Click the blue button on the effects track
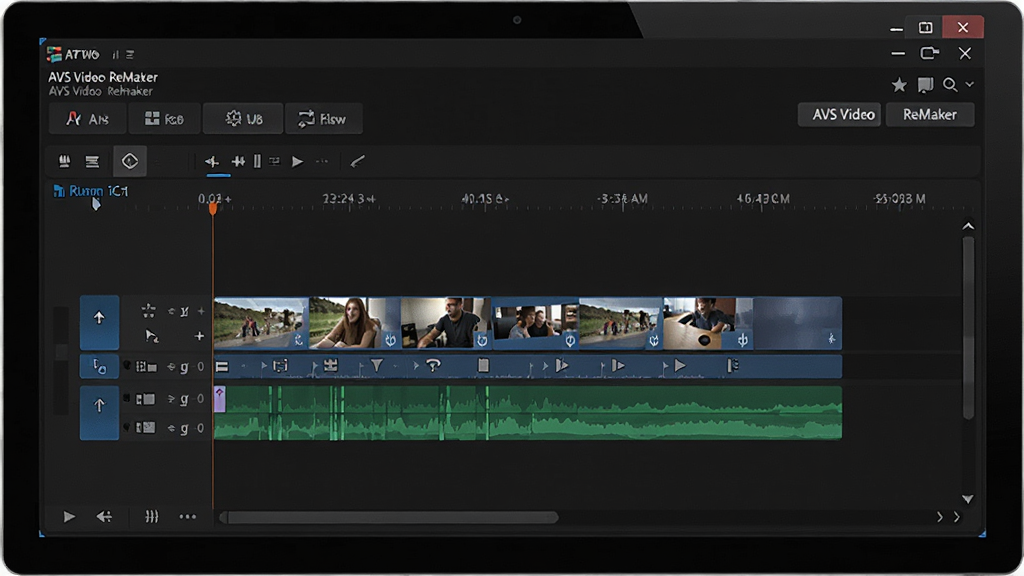 tap(99, 366)
